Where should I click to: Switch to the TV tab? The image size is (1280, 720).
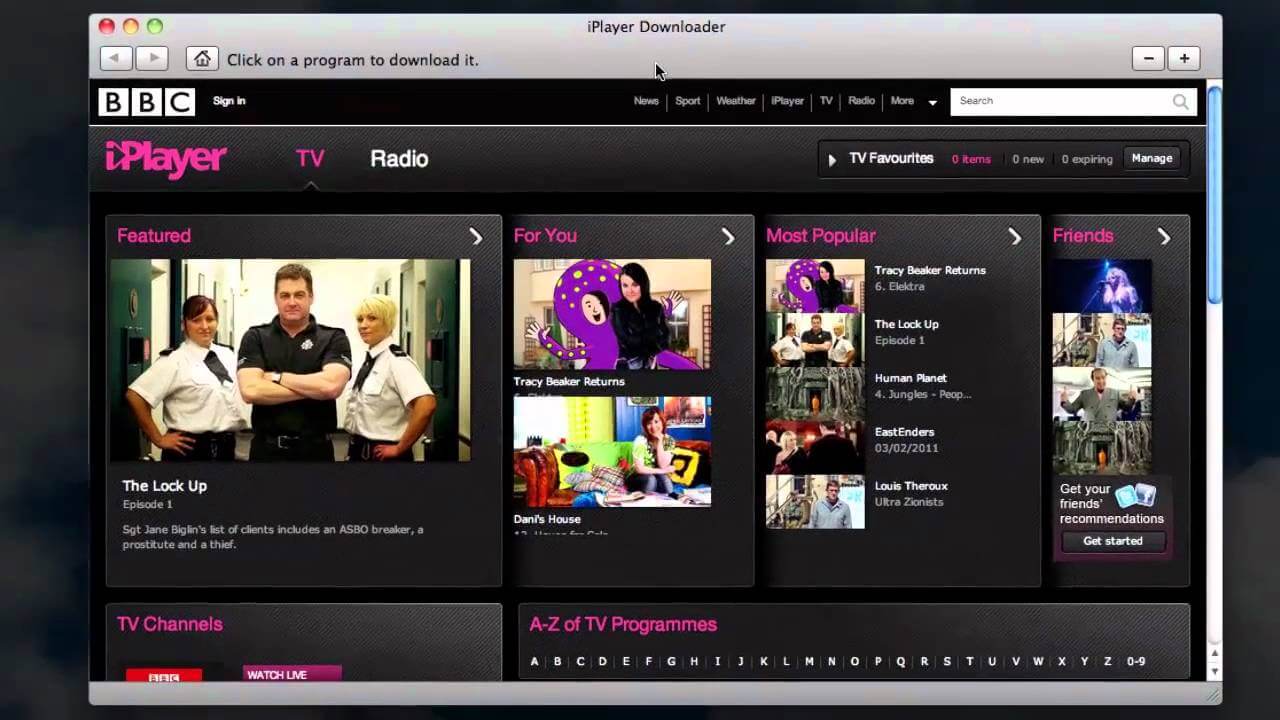(x=310, y=158)
